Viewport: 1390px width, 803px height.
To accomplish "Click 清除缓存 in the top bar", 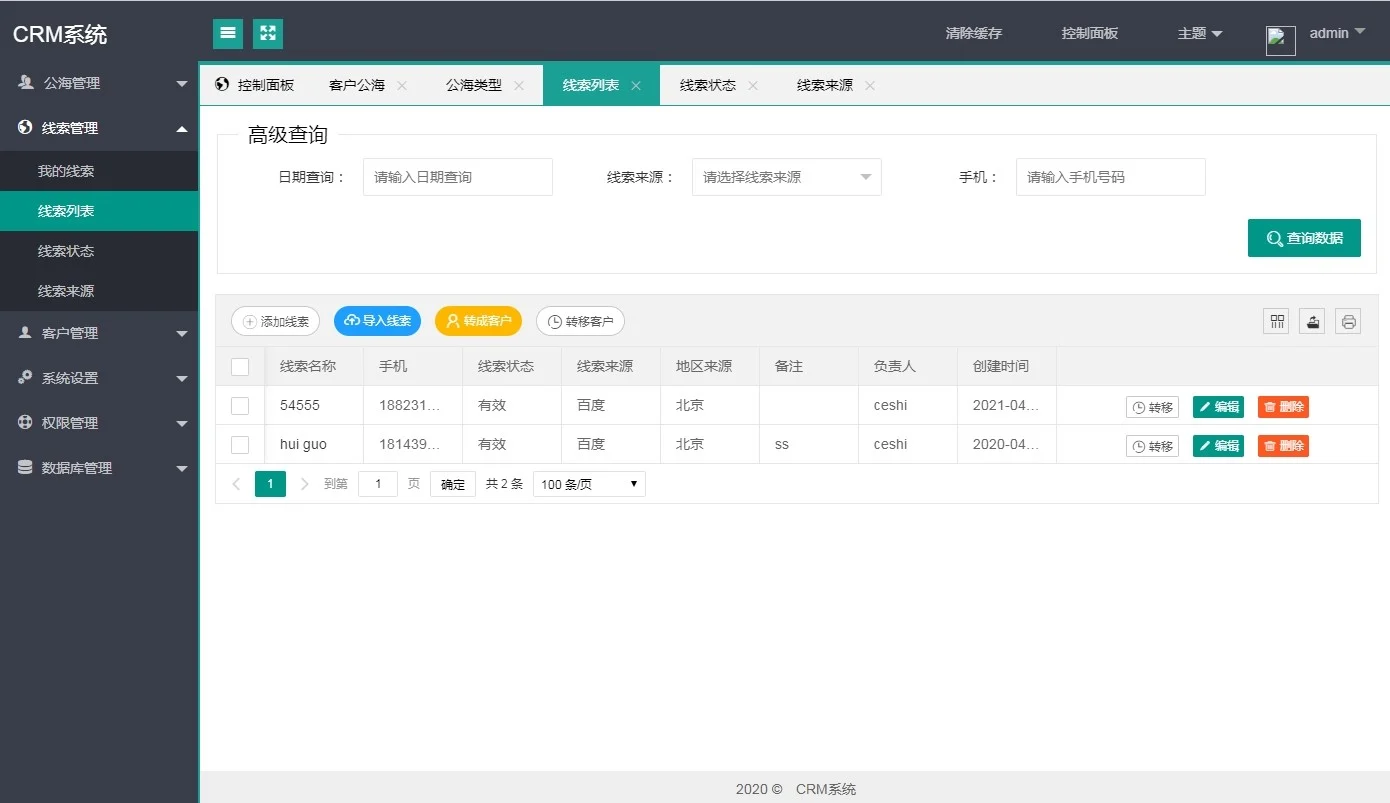I will [971, 33].
